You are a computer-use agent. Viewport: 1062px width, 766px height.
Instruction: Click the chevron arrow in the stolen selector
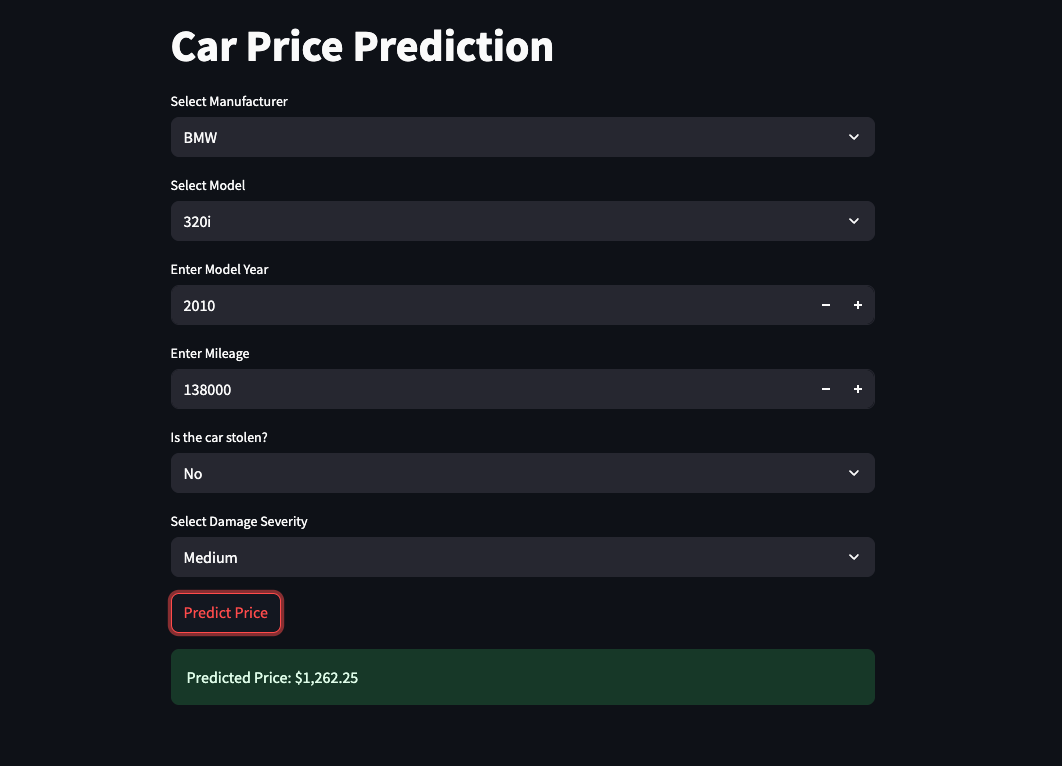pyautogui.click(x=853, y=473)
